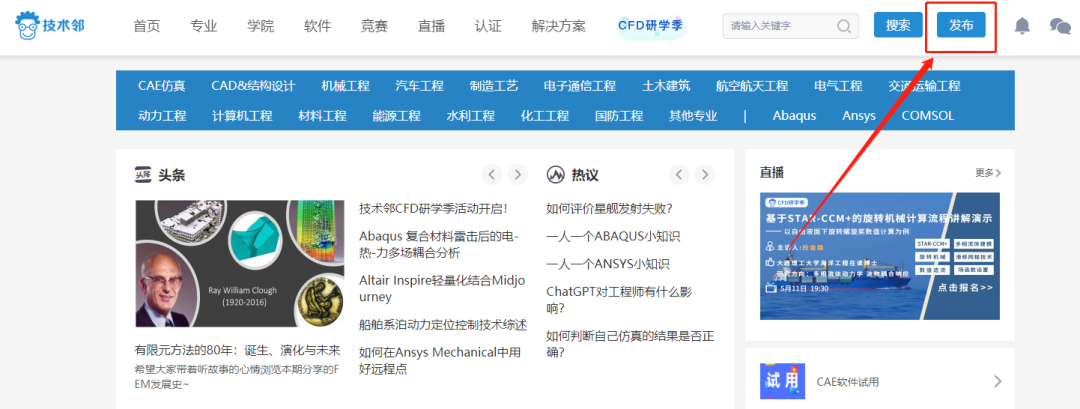This screenshot has width=1080, height=409.
Task: Select Abaqus software category
Action: [794, 116]
